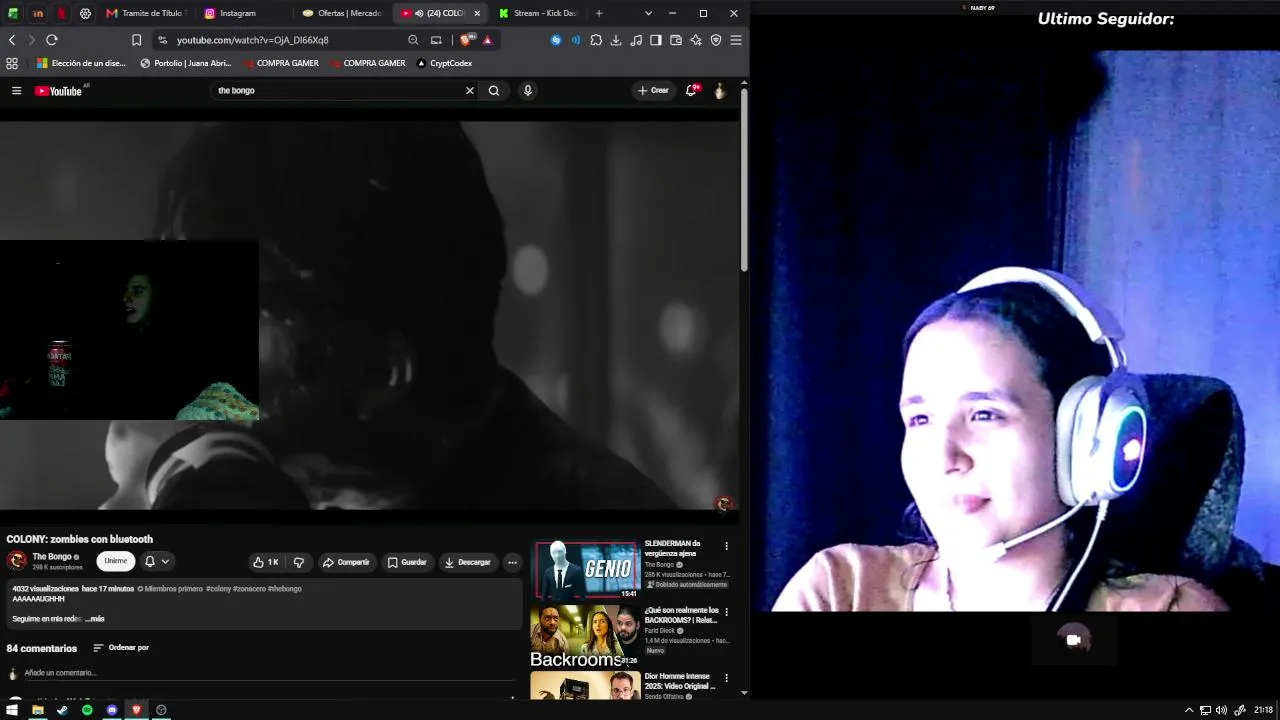1280x720 pixels.
Task: Open the video more actions ellipsis
Action: pos(512,562)
